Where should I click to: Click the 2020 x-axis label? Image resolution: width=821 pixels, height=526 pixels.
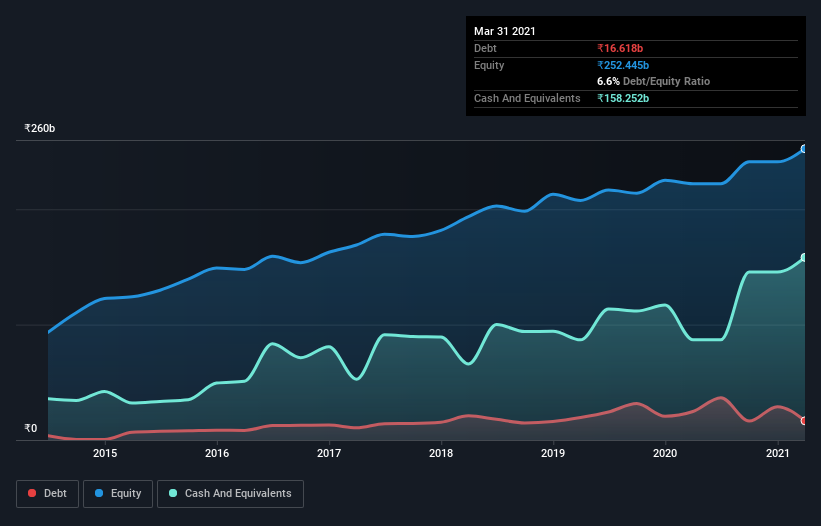(665, 453)
